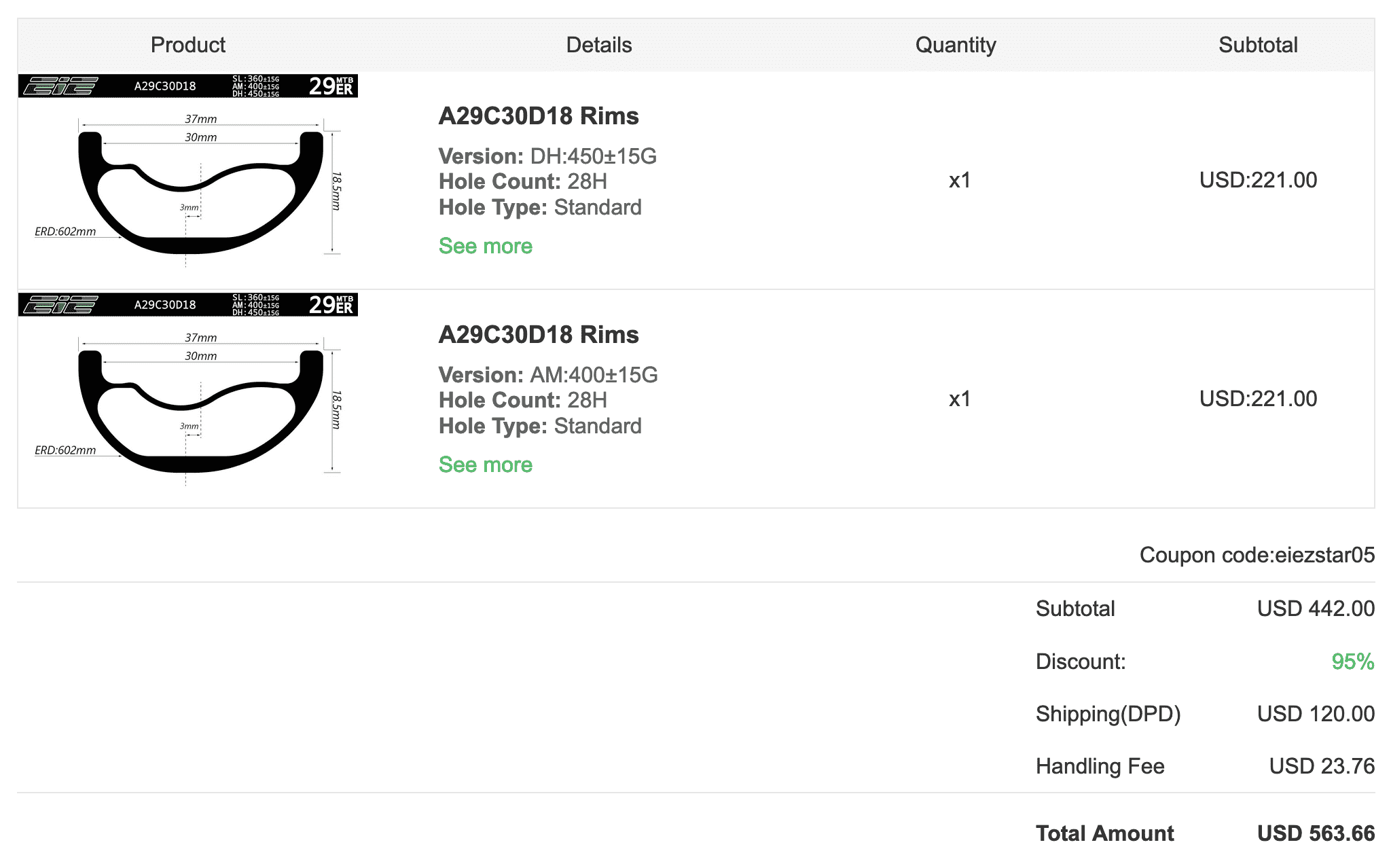Image resolution: width=1391 pixels, height=868 pixels.
Task: Click the Details column header
Action: coord(599,45)
